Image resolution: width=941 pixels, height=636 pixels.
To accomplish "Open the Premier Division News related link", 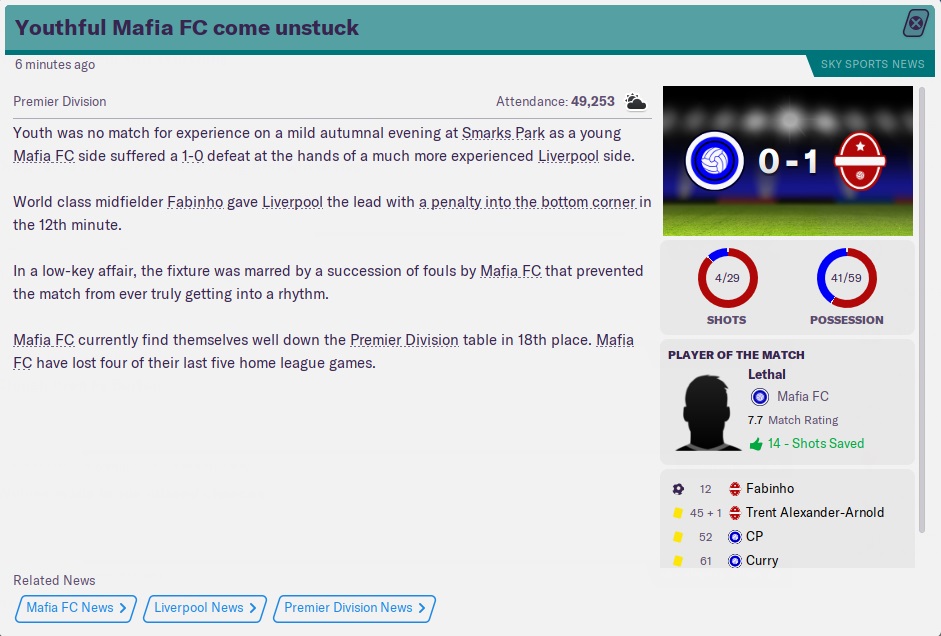I will point(355,608).
